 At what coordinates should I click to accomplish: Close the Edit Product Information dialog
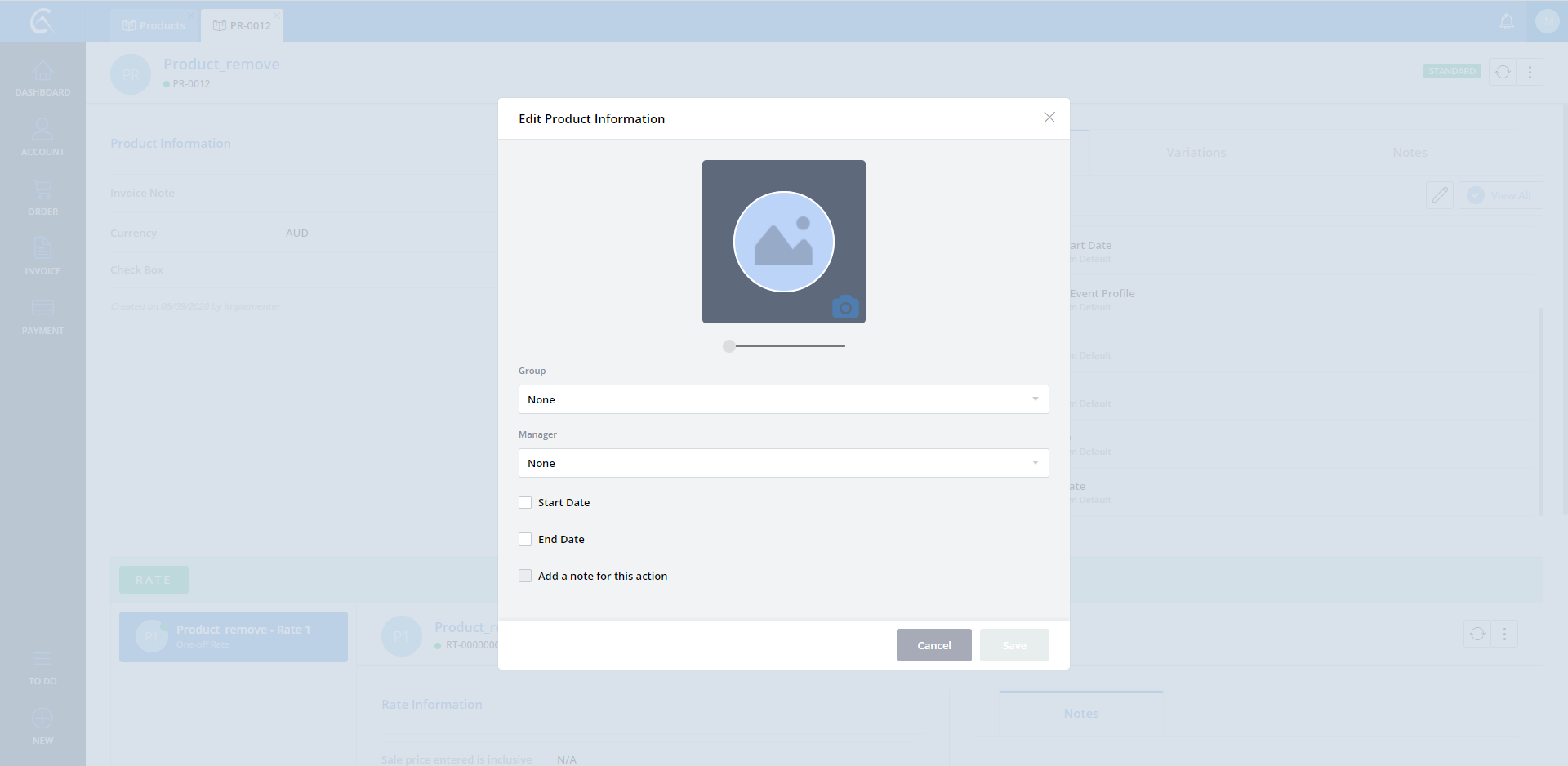[x=1049, y=118]
